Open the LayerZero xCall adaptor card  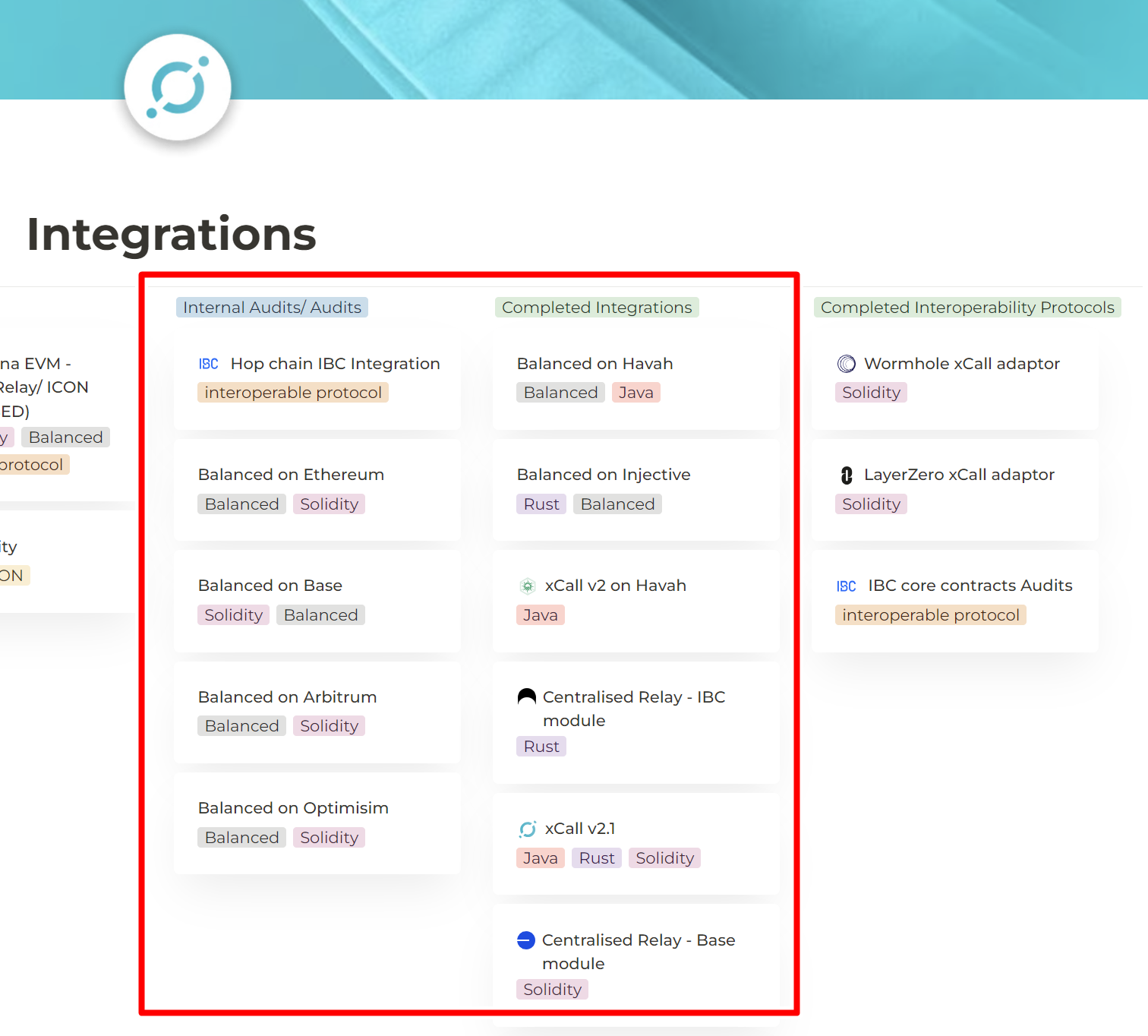pos(955,490)
